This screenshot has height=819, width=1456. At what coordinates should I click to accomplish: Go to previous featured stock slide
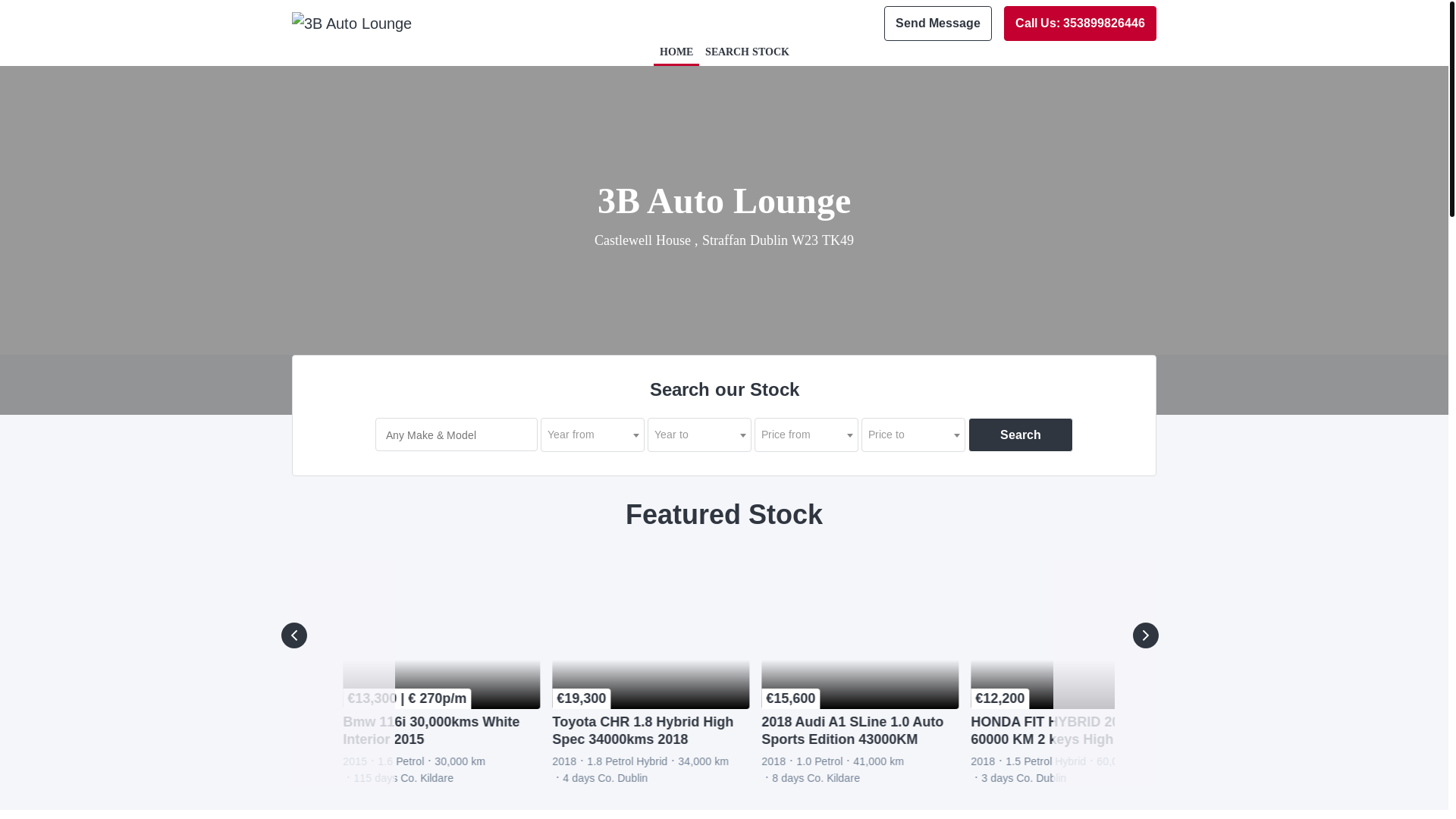pyautogui.click(x=294, y=635)
